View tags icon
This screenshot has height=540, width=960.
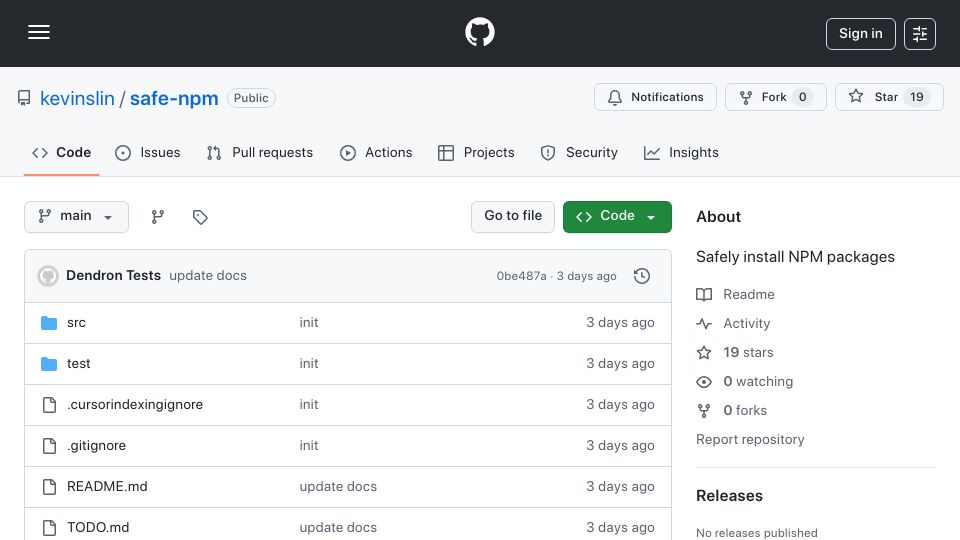point(200,217)
